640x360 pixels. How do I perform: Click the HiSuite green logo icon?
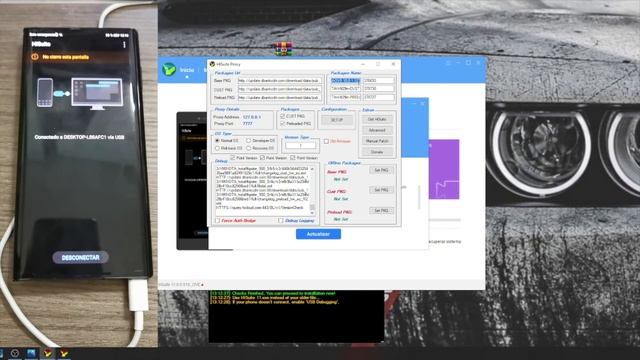point(169,70)
